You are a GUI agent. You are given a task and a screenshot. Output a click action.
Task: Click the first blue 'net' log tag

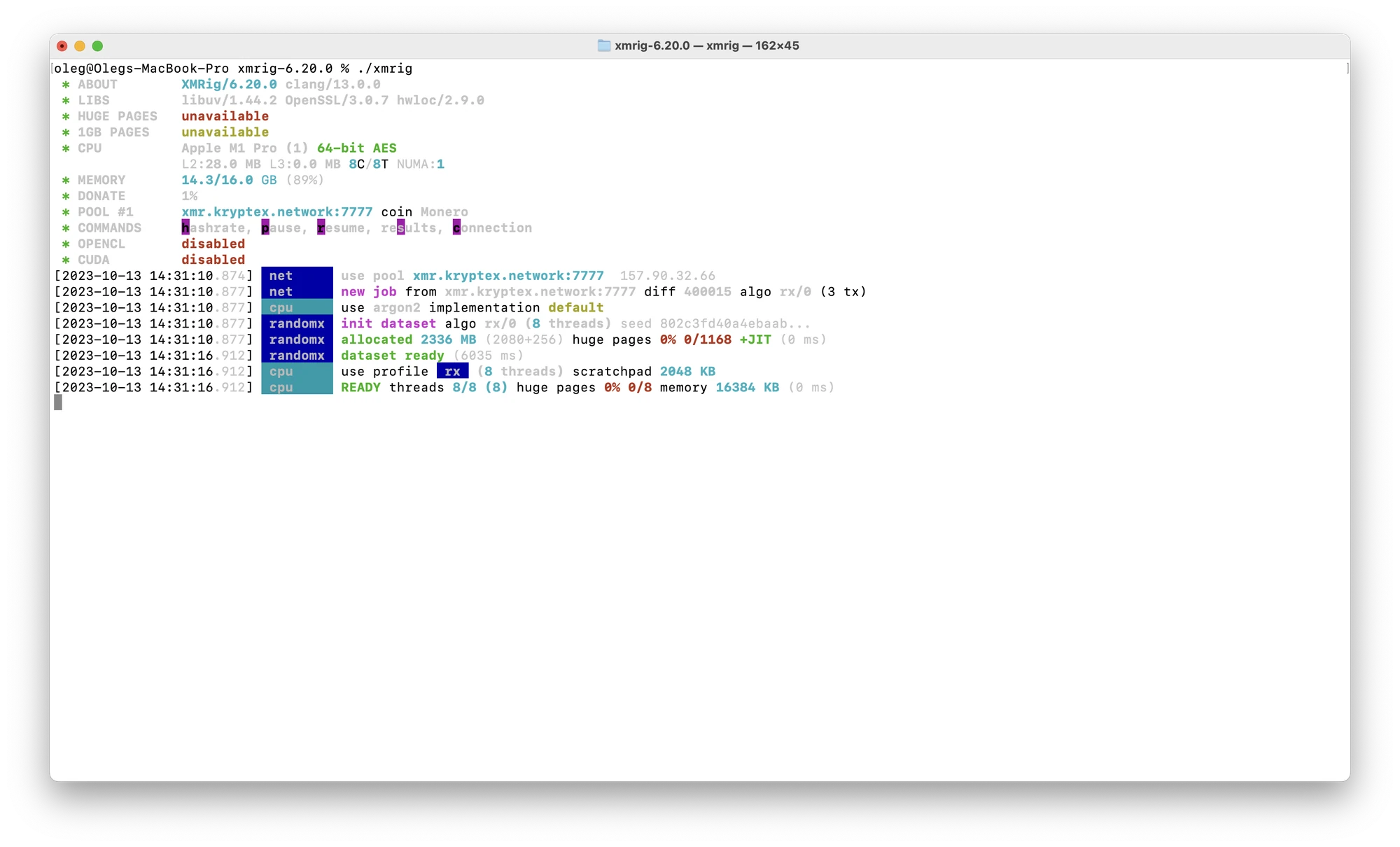click(296, 276)
